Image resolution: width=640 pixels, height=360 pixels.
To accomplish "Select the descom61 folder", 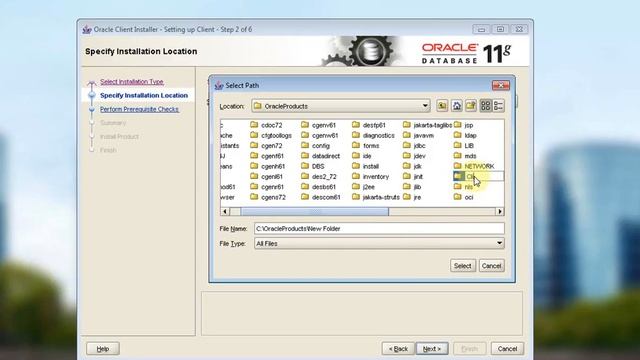I will [x=321, y=197].
